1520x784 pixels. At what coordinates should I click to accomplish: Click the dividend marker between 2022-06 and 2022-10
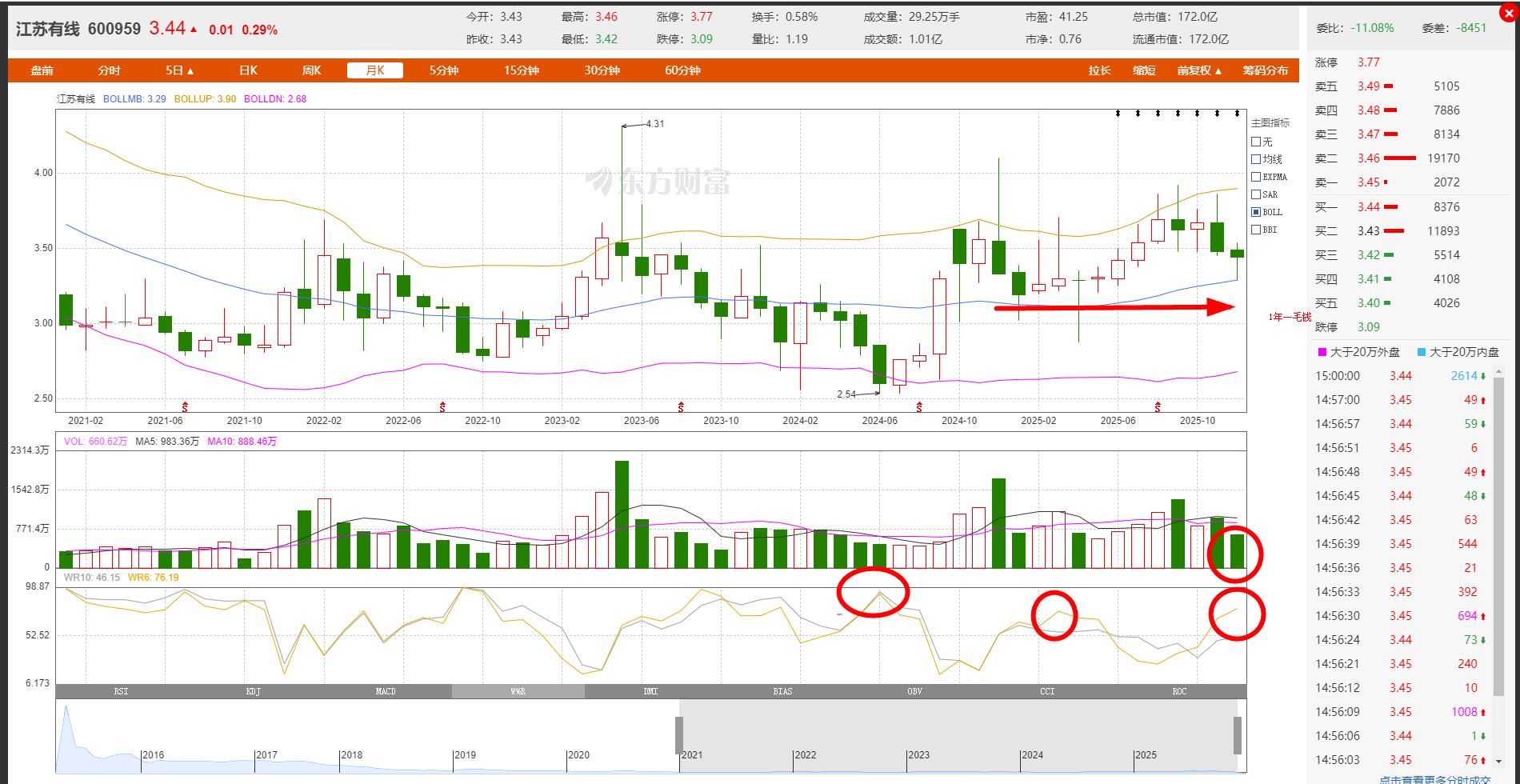(x=443, y=407)
